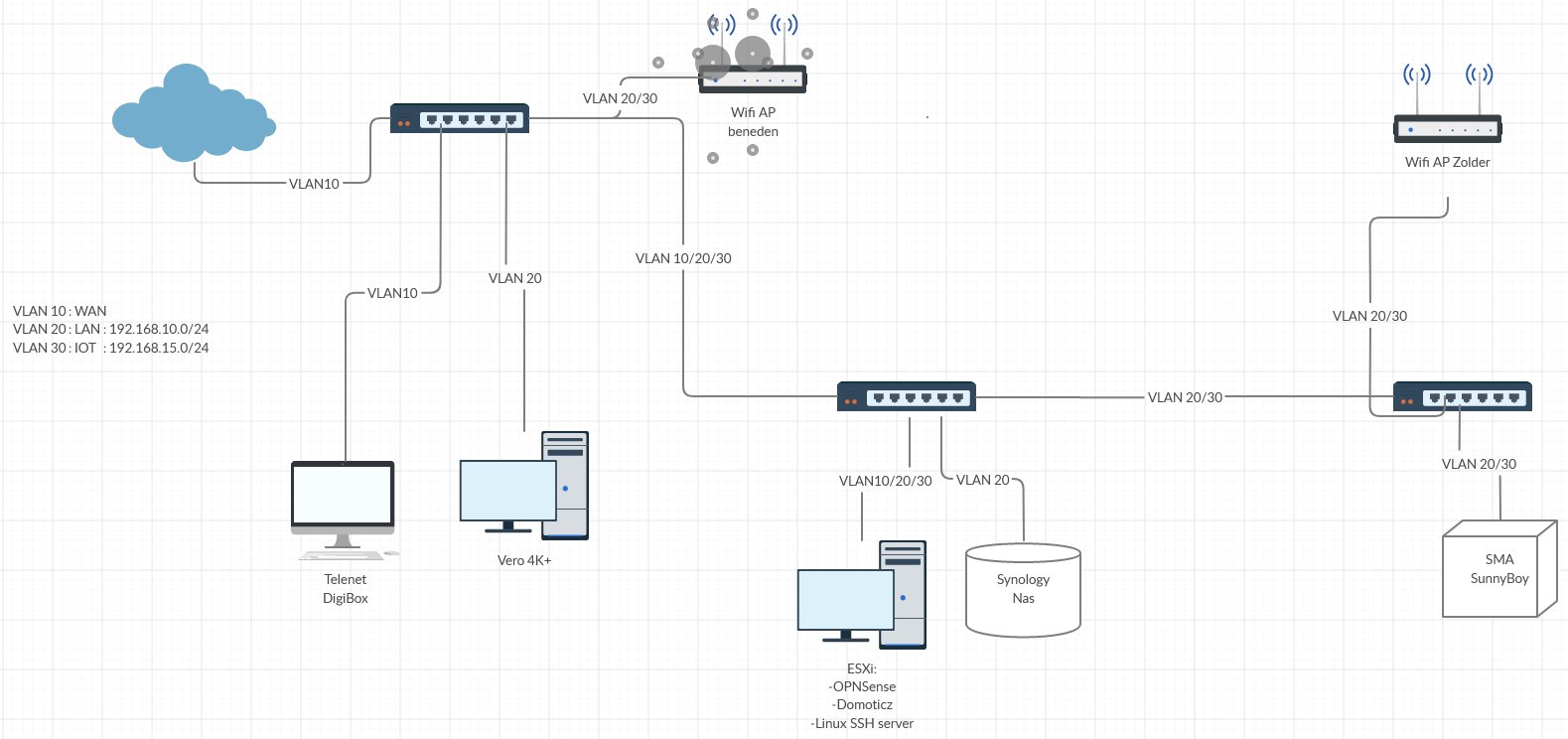Select the ESXi server computer icon
The width and height of the screenshot is (1568, 739).
coord(861,596)
